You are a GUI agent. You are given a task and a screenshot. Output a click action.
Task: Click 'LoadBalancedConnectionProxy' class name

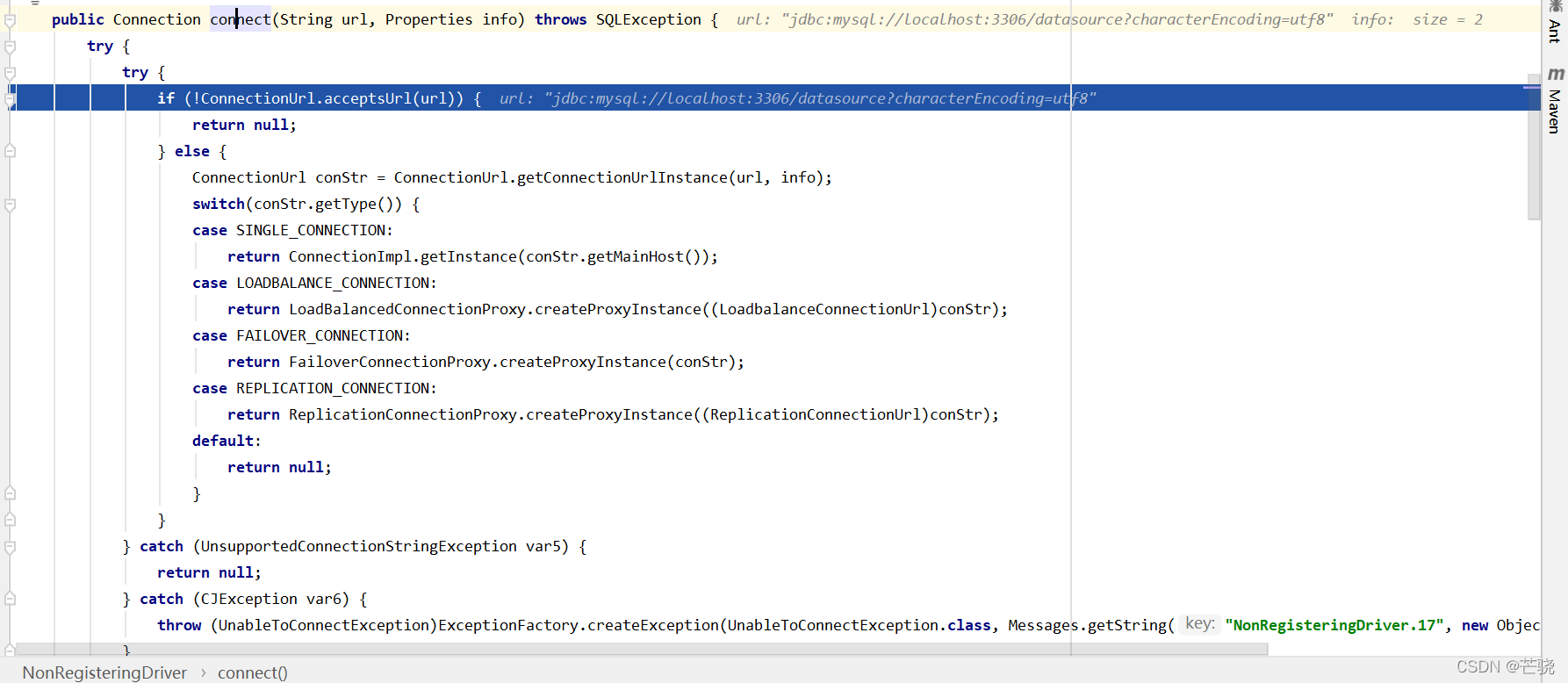point(407,309)
